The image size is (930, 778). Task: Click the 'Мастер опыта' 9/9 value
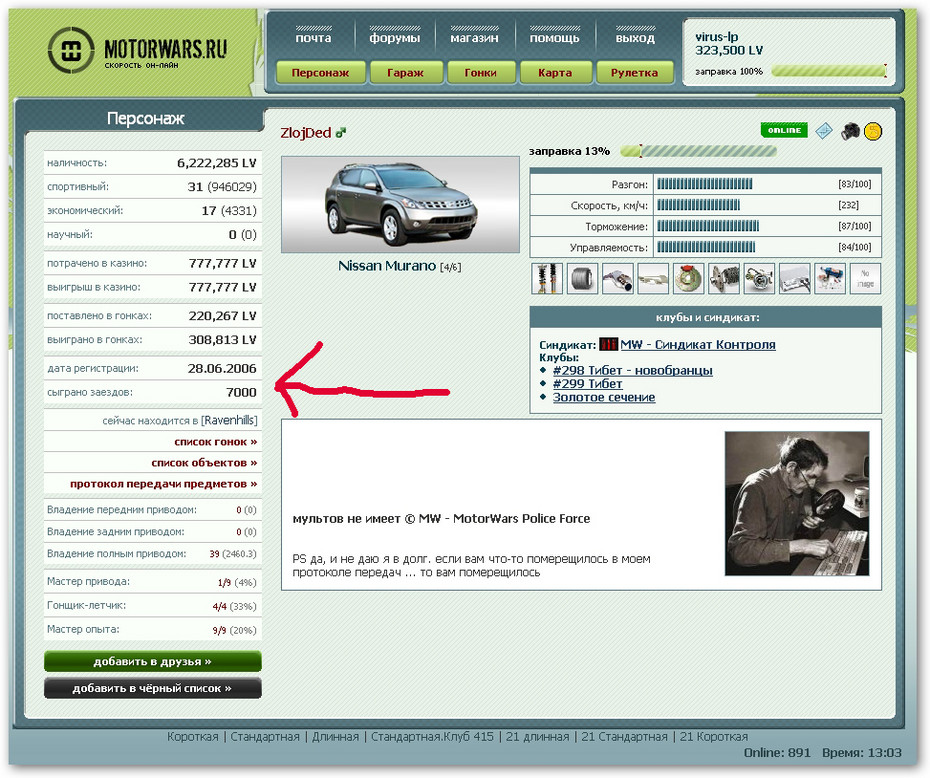(x=219, y=630)
